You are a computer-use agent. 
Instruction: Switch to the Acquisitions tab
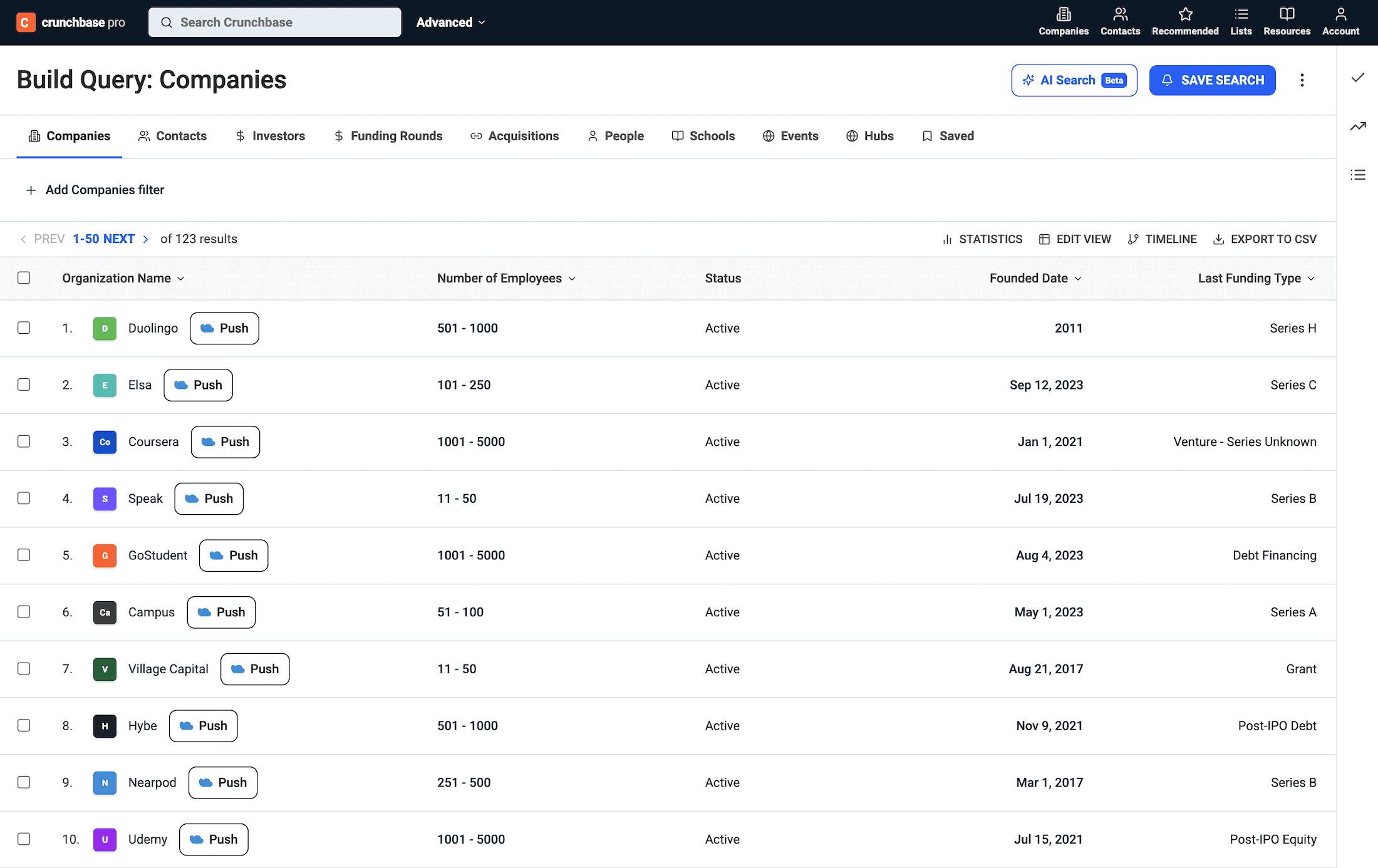514,136
